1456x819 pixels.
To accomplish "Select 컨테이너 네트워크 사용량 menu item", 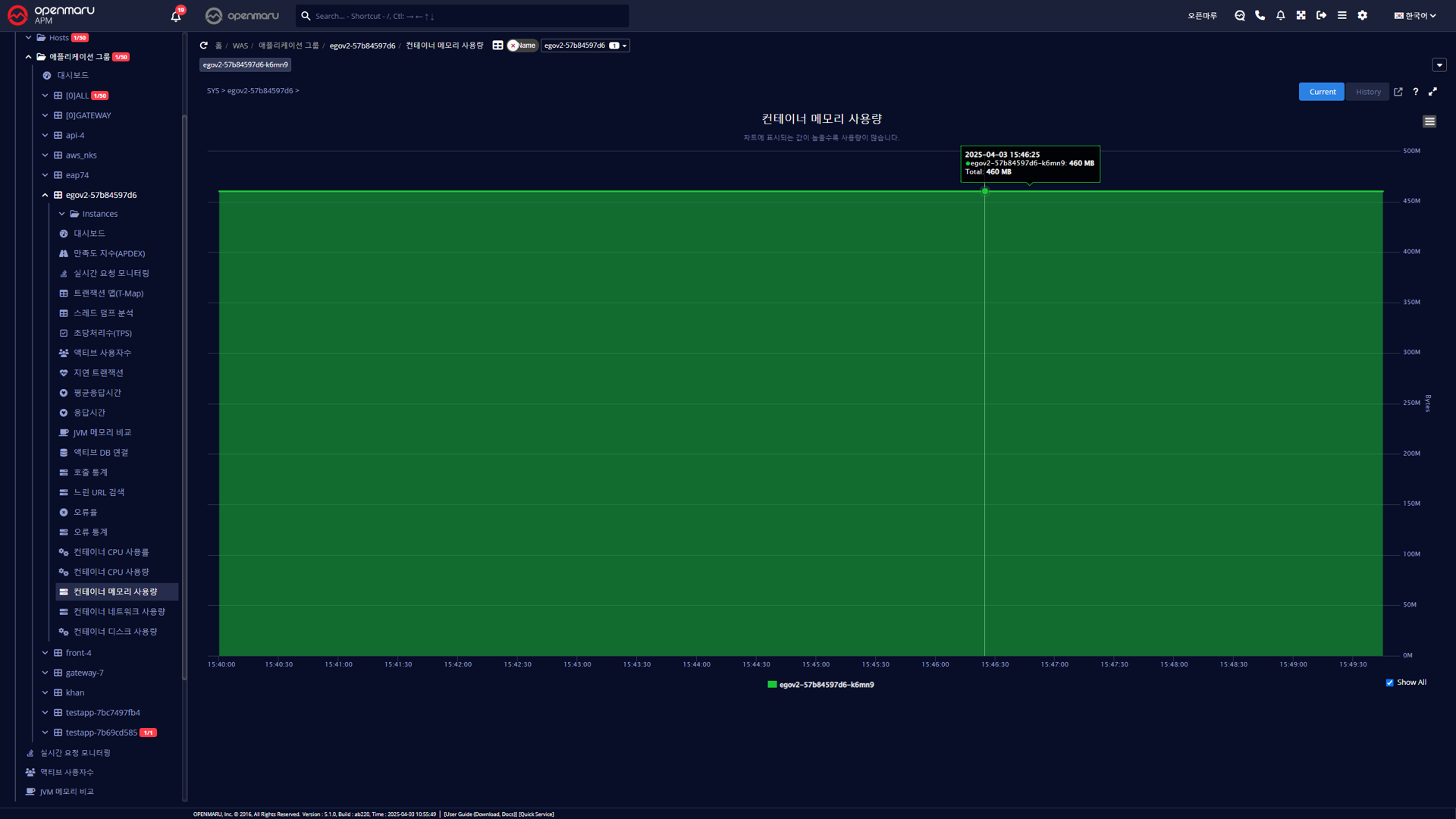I will point(119,612).
